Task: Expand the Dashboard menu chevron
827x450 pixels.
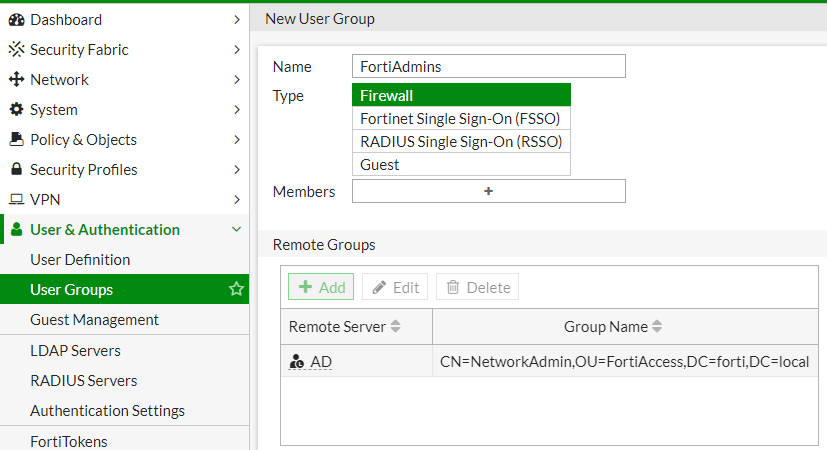Action: (237, 20)
